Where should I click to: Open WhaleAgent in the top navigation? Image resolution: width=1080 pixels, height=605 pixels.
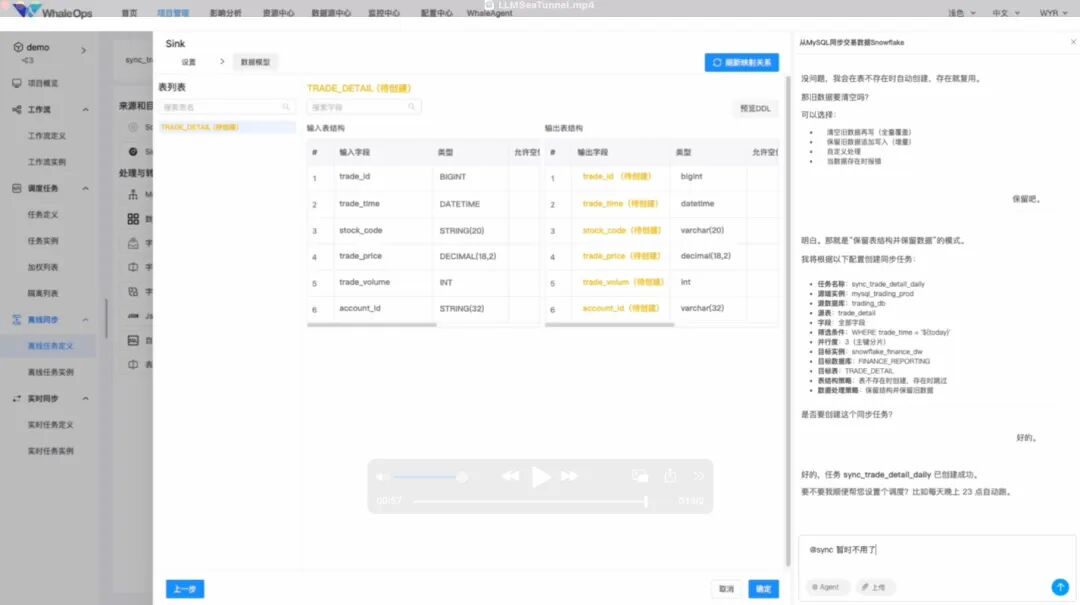pyautogui.click(x=489, y=13)
